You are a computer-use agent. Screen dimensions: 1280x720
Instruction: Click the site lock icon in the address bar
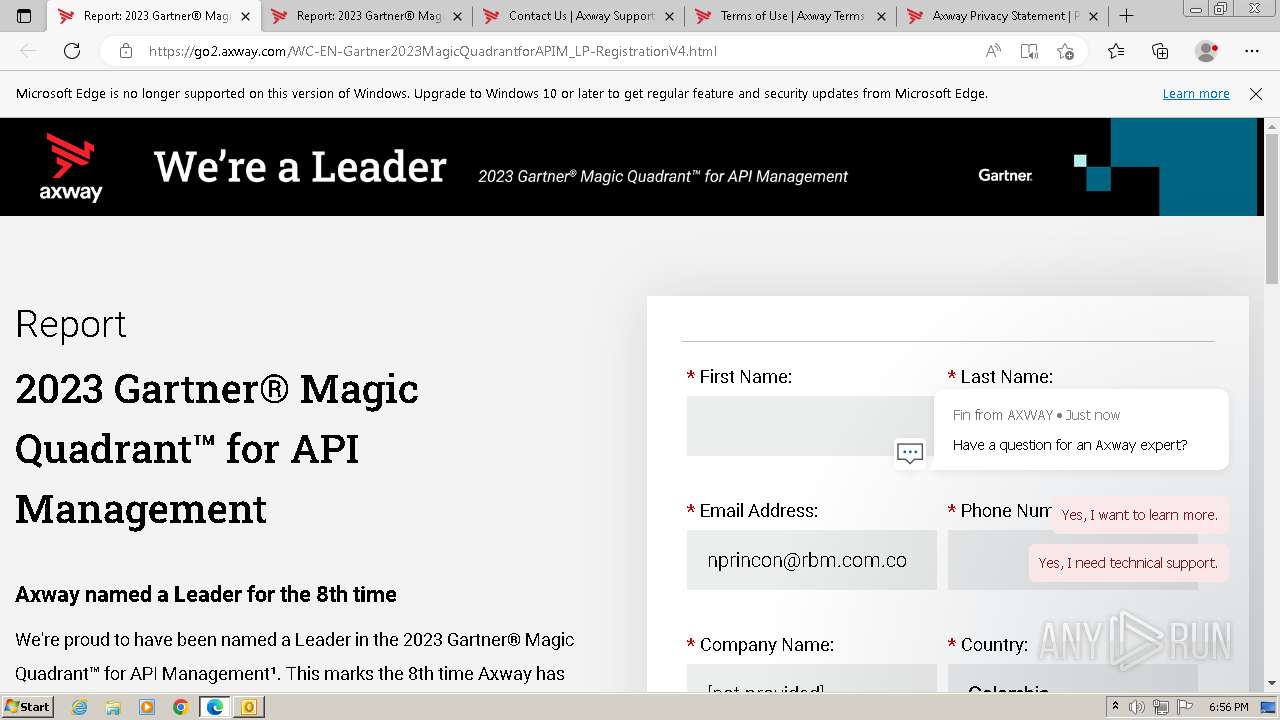pos(126,51)
